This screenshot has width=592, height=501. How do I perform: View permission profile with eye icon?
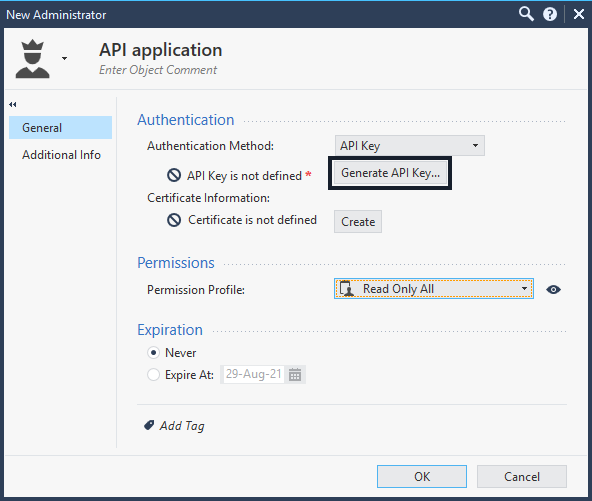pos(553,290)
